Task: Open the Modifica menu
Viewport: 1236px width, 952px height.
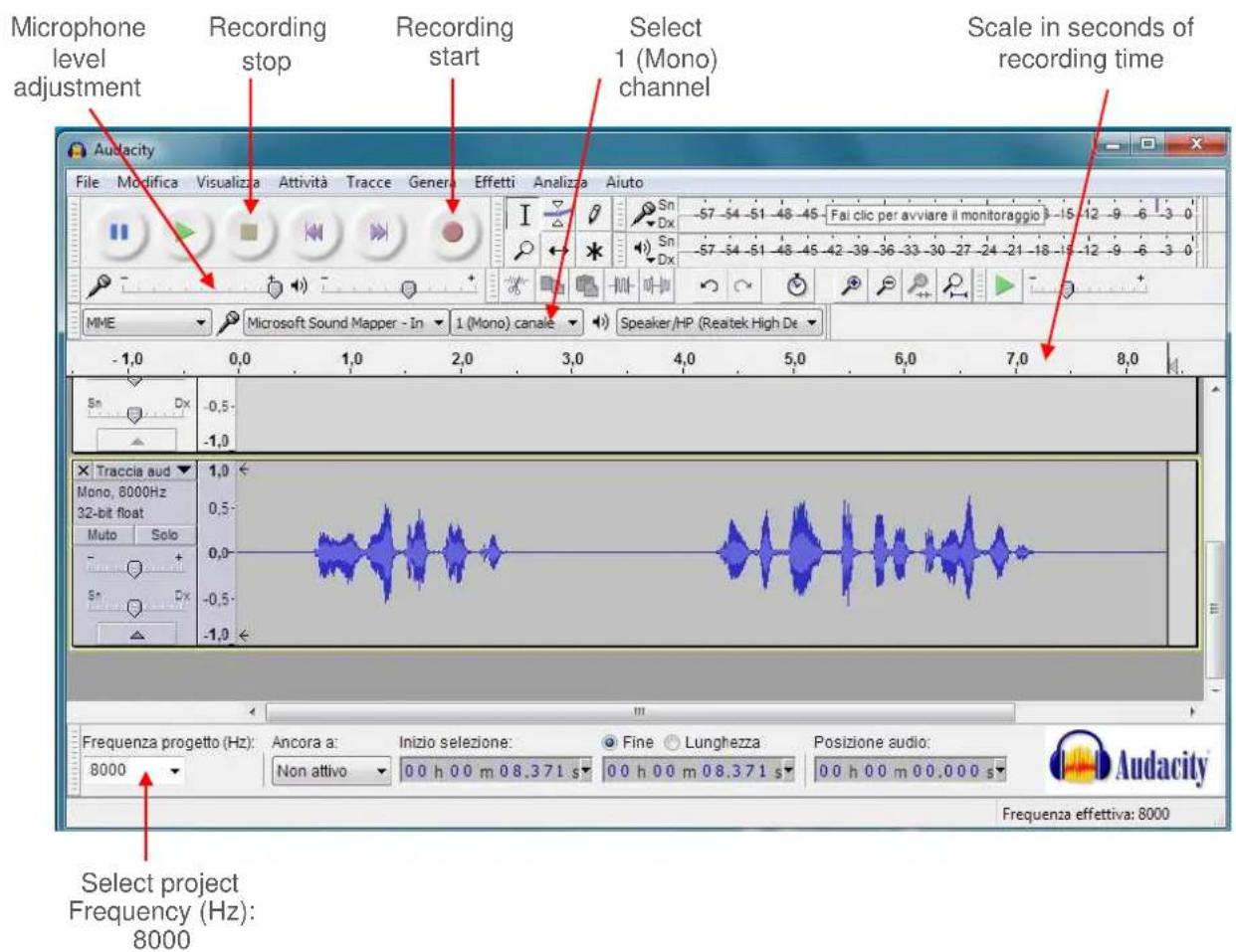Action: (x=147, y=182)
